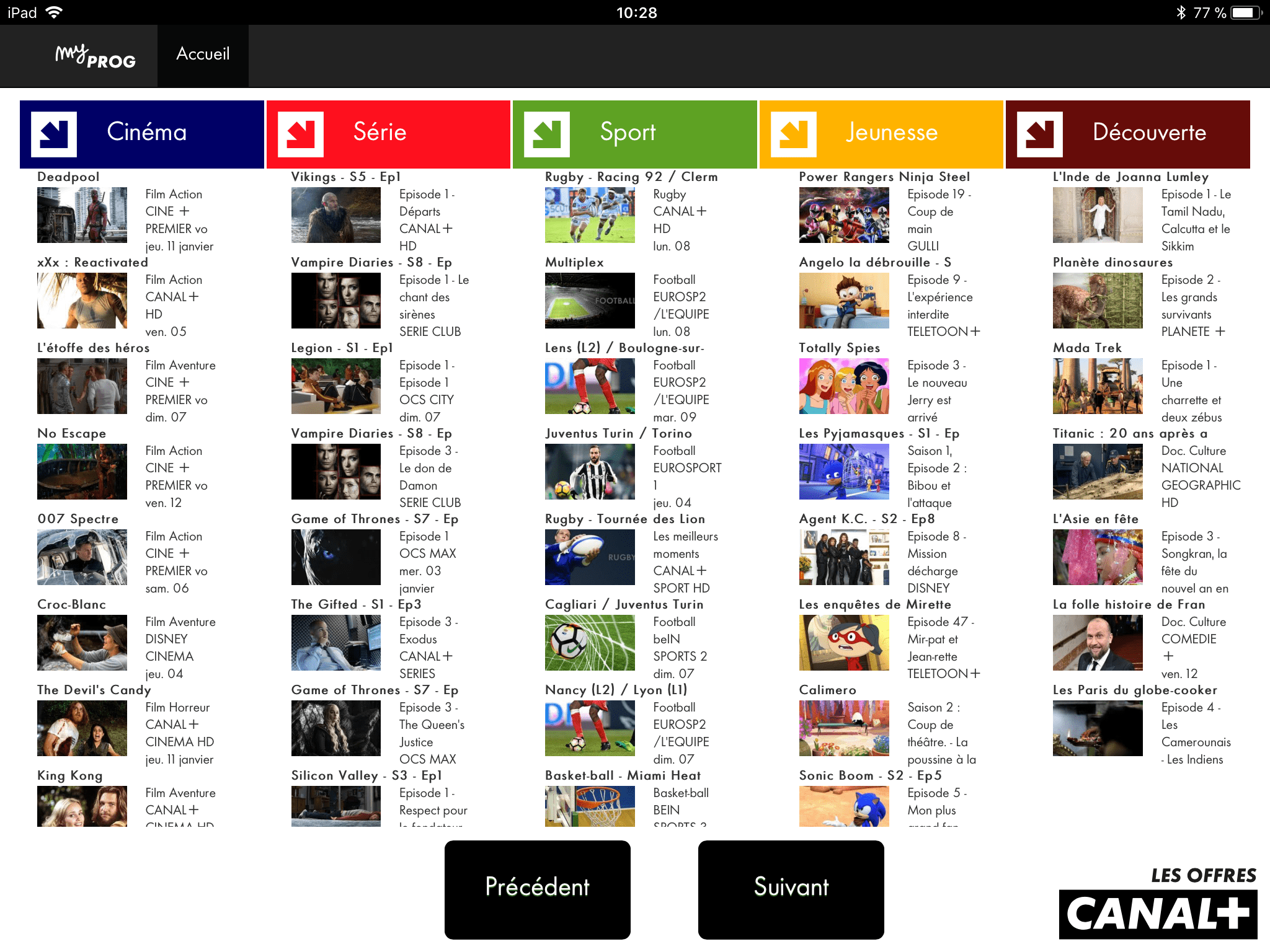Open The Gifted S1 Ep3 thumbnail
This screenshot has width=1270, height=952.
coord(336,643)
